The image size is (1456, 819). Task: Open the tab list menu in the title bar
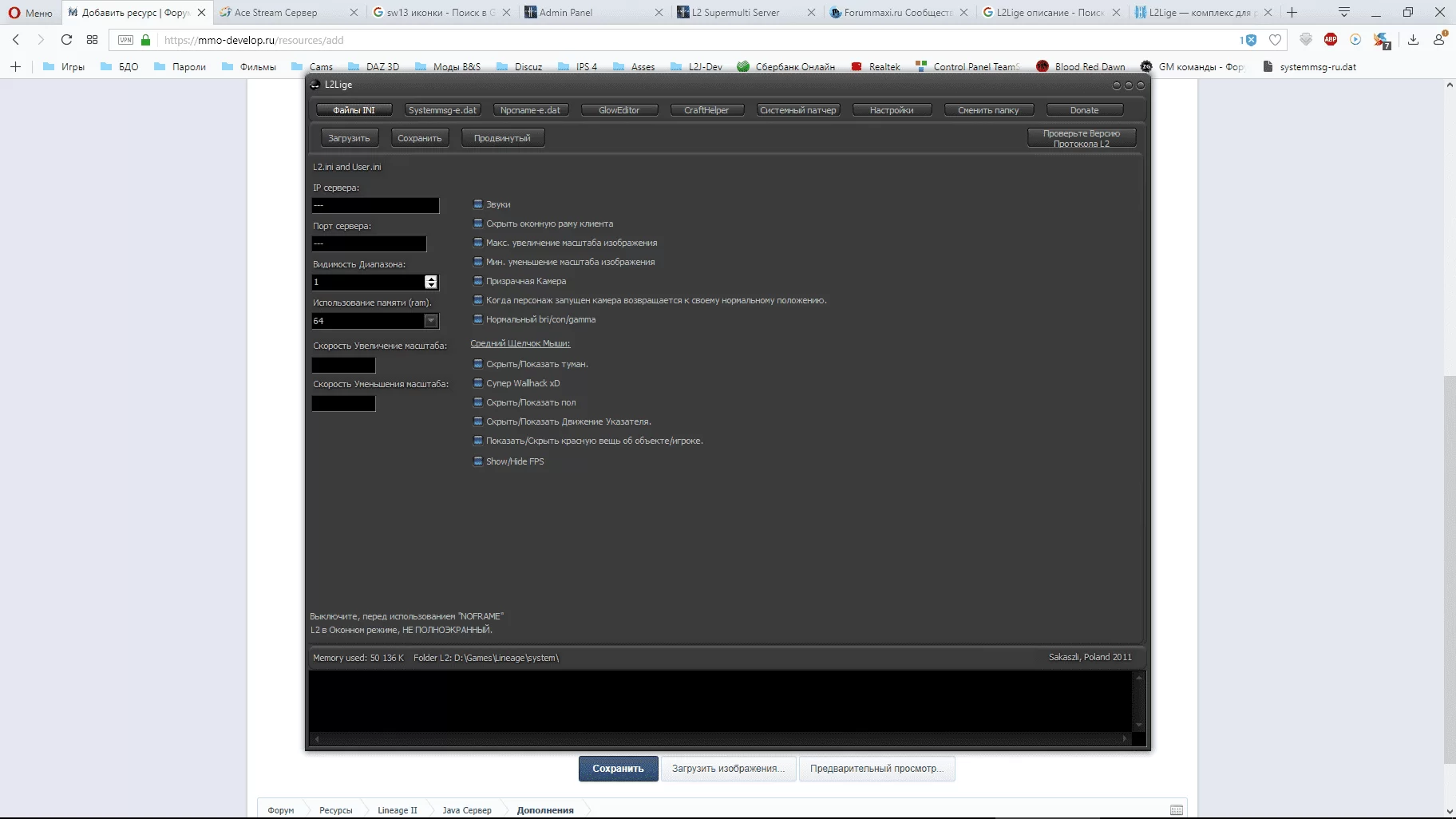click(x=1344, y=12)
